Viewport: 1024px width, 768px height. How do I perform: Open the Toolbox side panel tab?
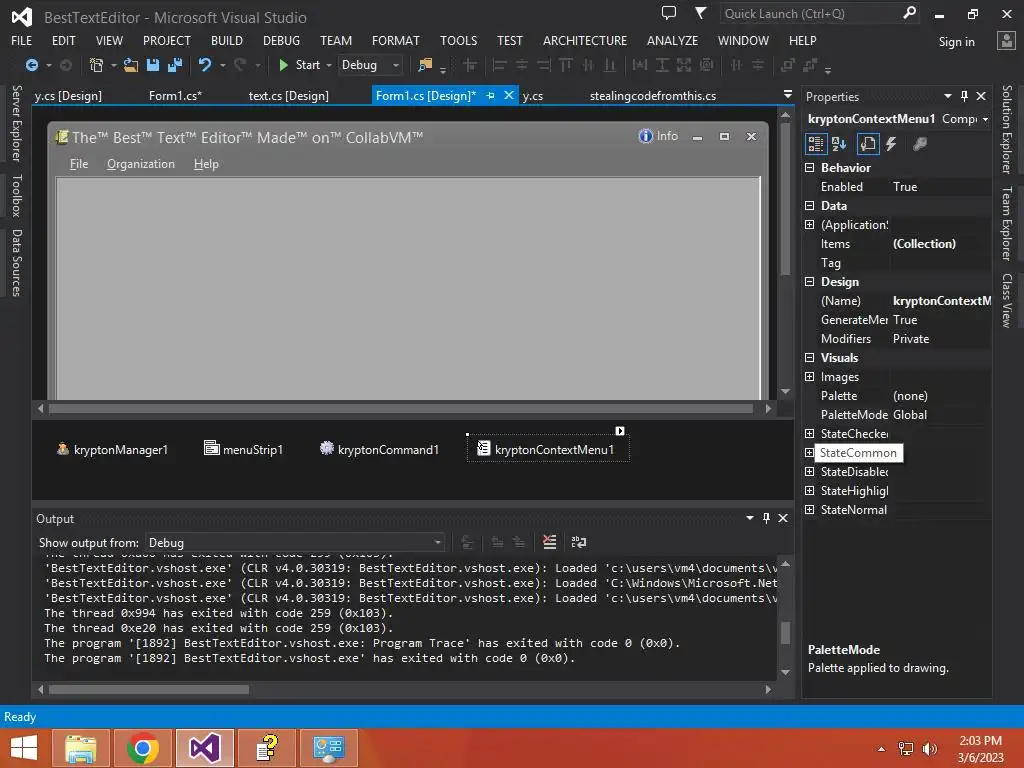pos(17,195)
